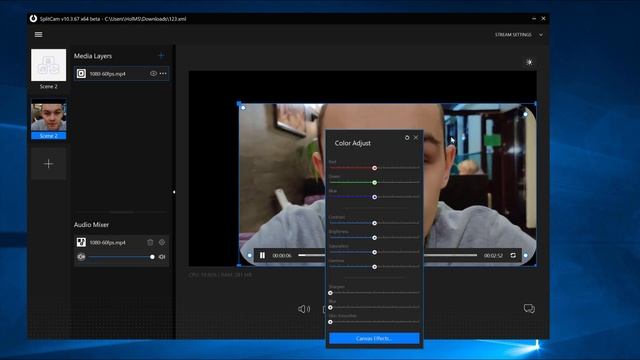Image resolution: width=640 pixels, height=360 pixels.
Task: Open more options for 1080-60fps.mp4 layer
Action: (x=163, y=73)
